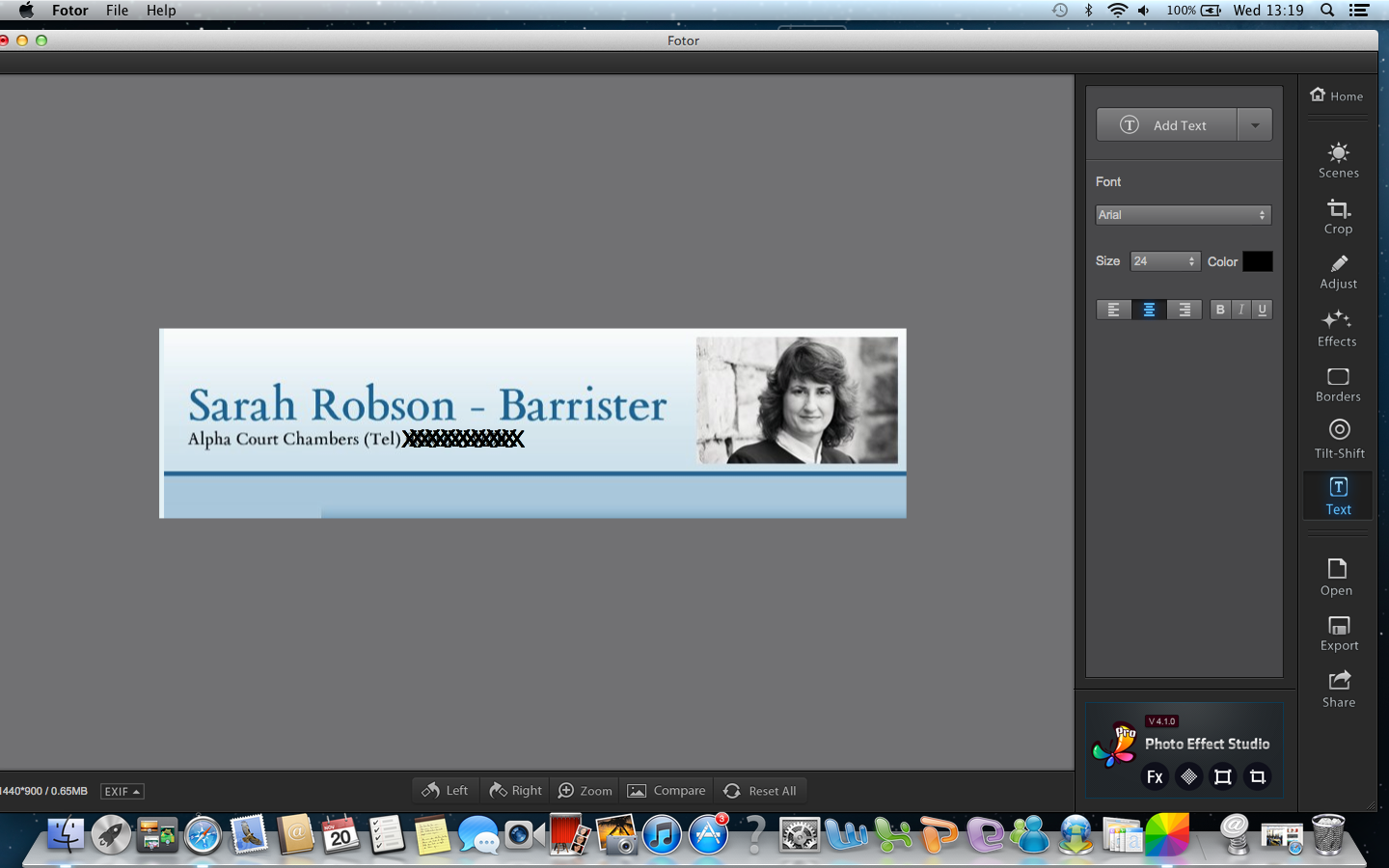Toggle underline formatting
Viewport: 1389px width, 868px height.
tap(1262, 310)
